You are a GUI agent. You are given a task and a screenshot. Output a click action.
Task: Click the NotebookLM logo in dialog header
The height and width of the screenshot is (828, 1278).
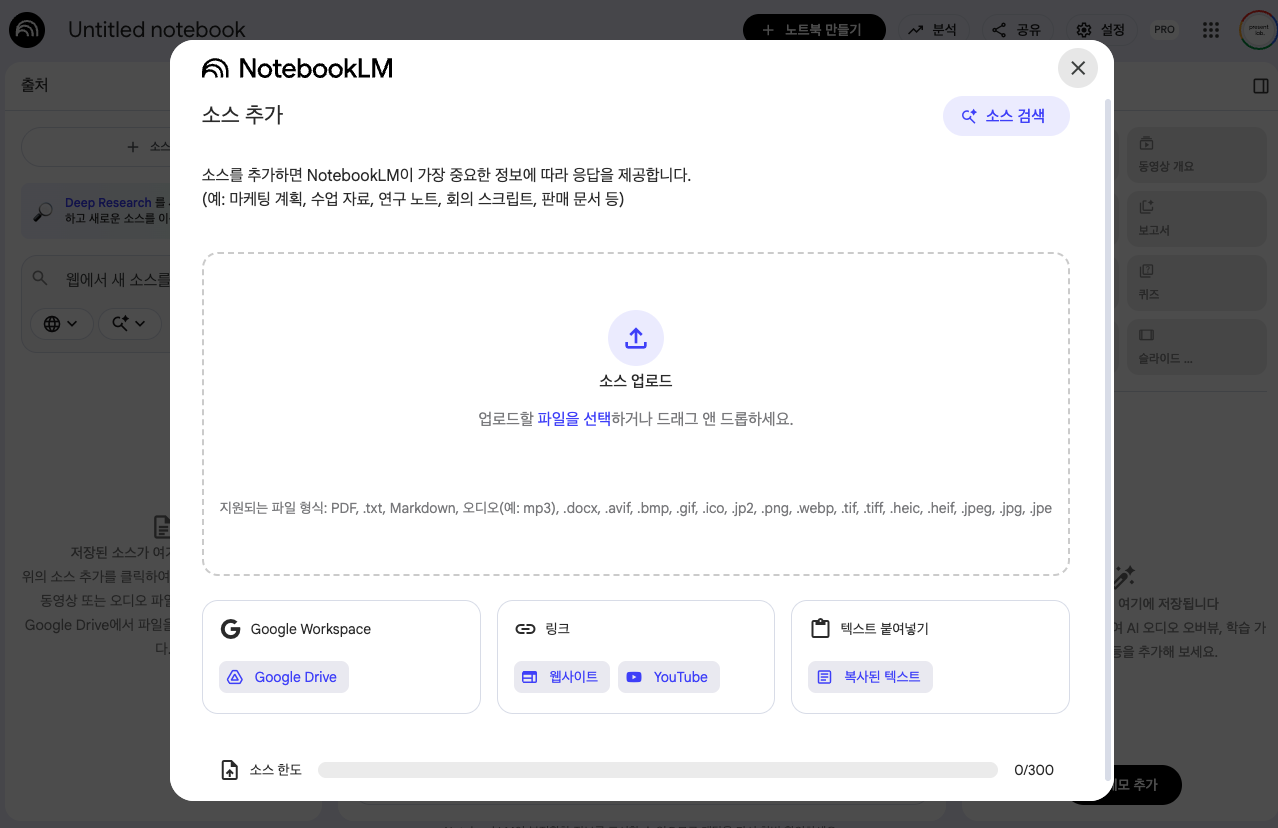tap(297, 68)
